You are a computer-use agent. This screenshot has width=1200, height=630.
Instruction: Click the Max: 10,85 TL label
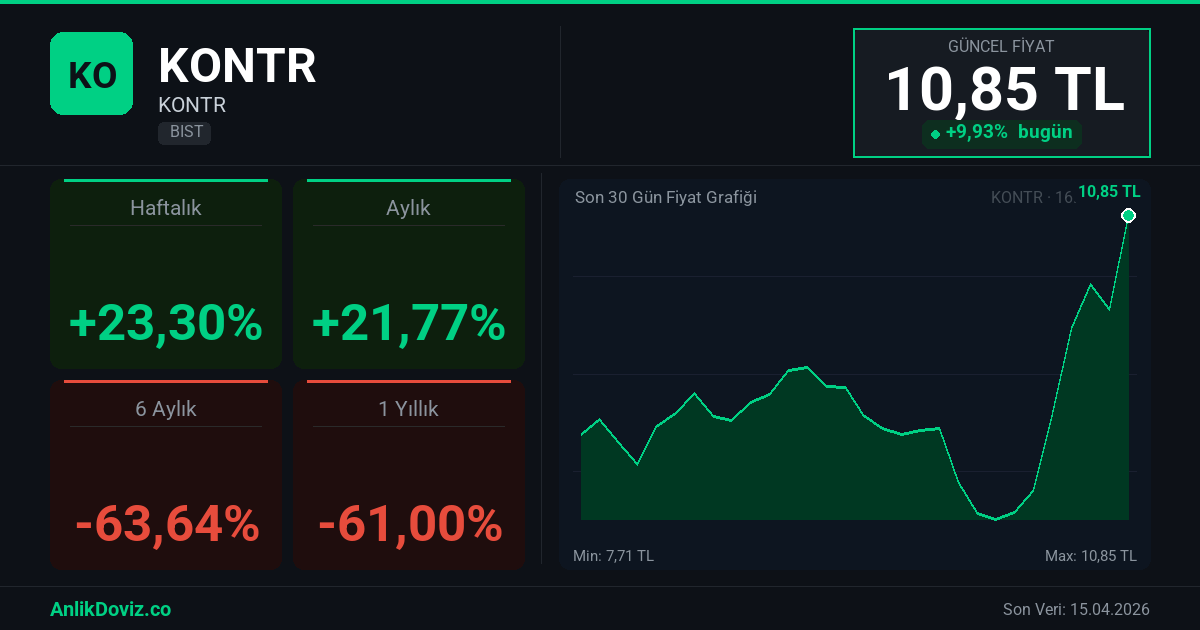coord(1090,555)
